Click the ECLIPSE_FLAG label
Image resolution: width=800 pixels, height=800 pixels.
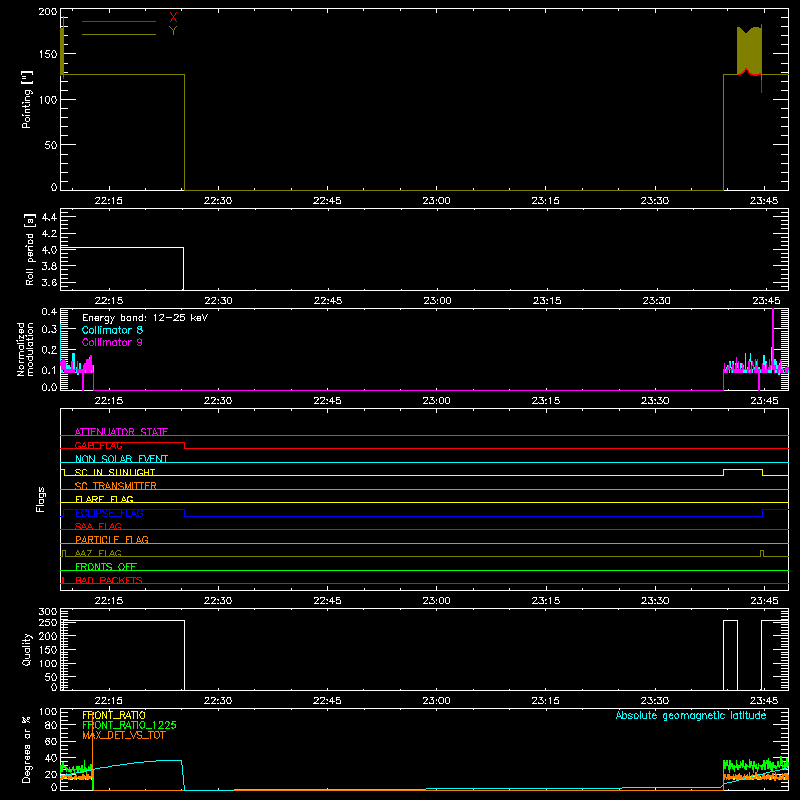click(x=109, y=513)
